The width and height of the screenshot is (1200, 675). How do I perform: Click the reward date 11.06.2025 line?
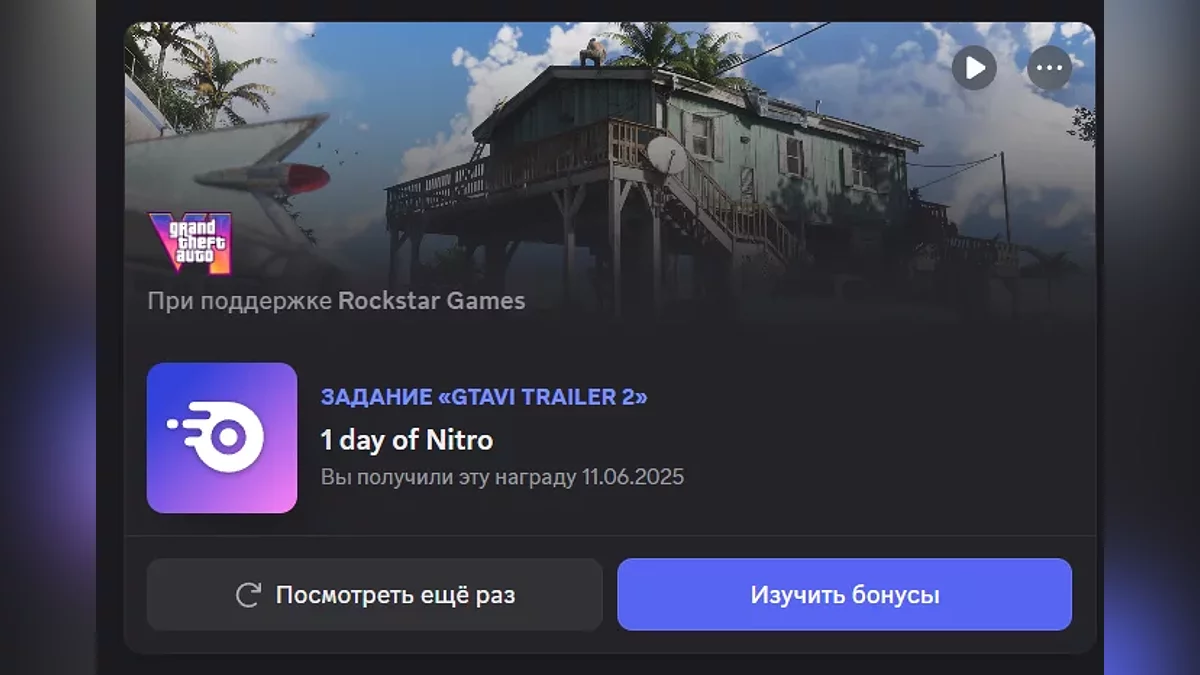coord(502,477)
